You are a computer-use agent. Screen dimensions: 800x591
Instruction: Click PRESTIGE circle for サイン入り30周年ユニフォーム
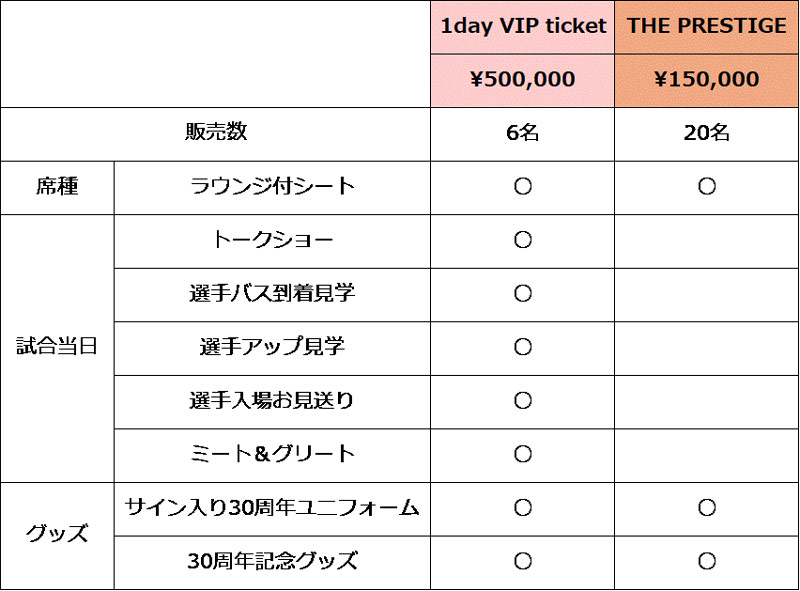[707, 507]
